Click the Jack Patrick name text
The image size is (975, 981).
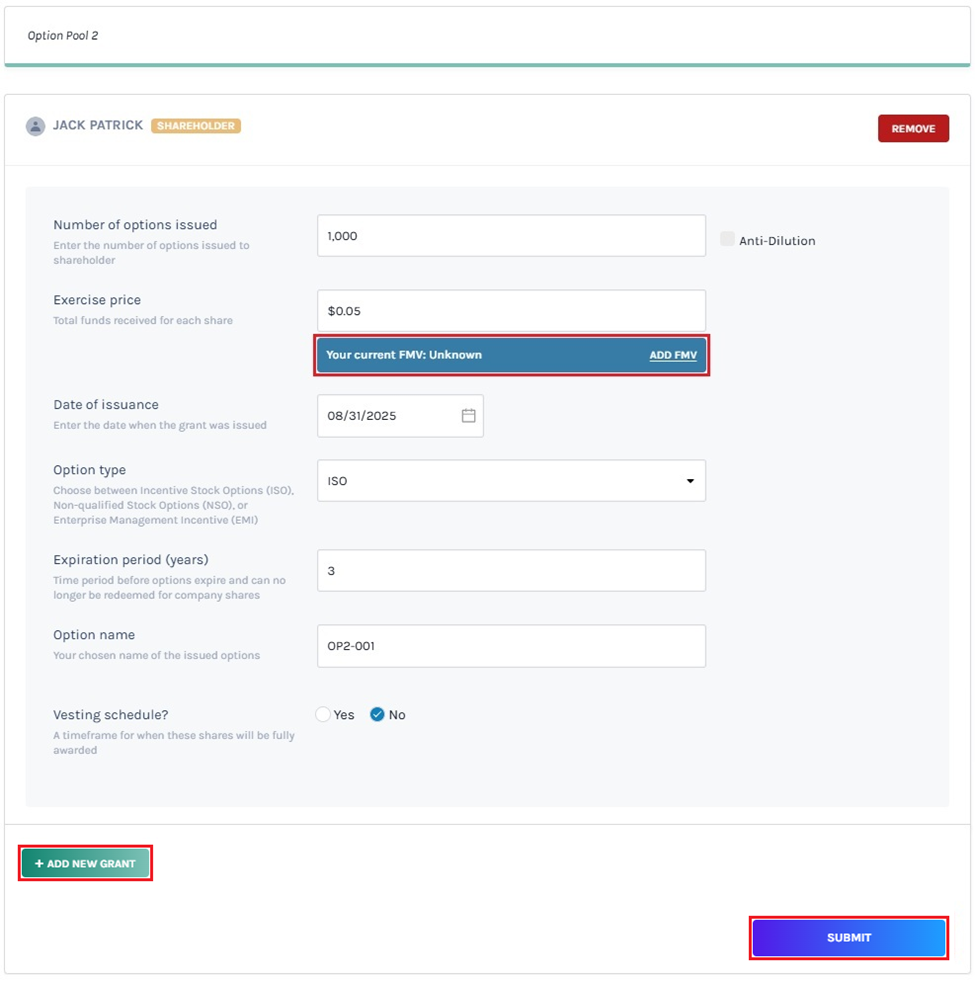pos(98,126)
